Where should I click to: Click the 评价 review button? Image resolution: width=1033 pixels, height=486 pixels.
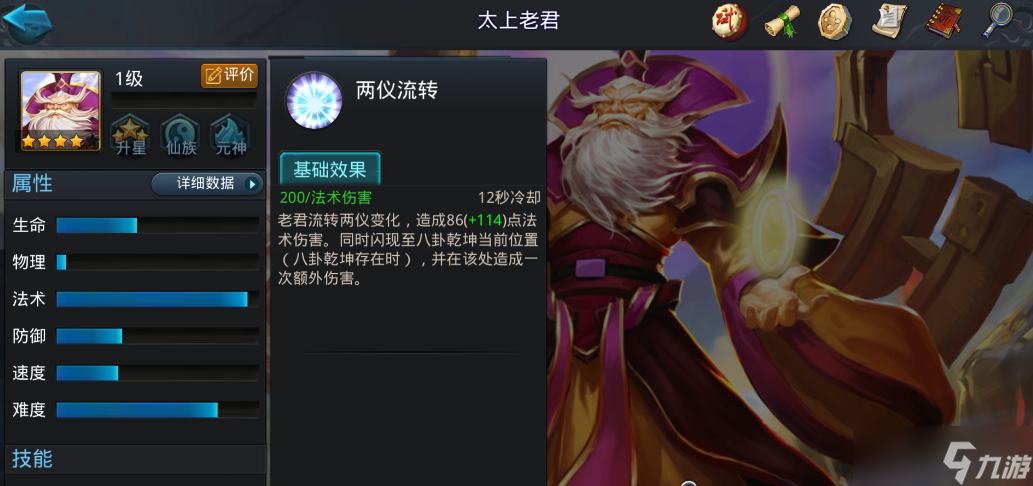[229, 75]
